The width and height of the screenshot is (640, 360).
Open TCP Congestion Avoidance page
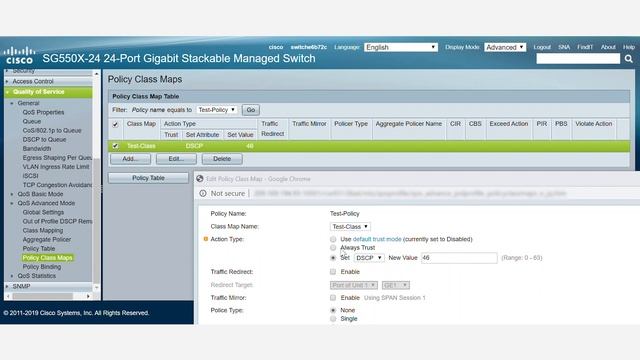coord(57,185)
